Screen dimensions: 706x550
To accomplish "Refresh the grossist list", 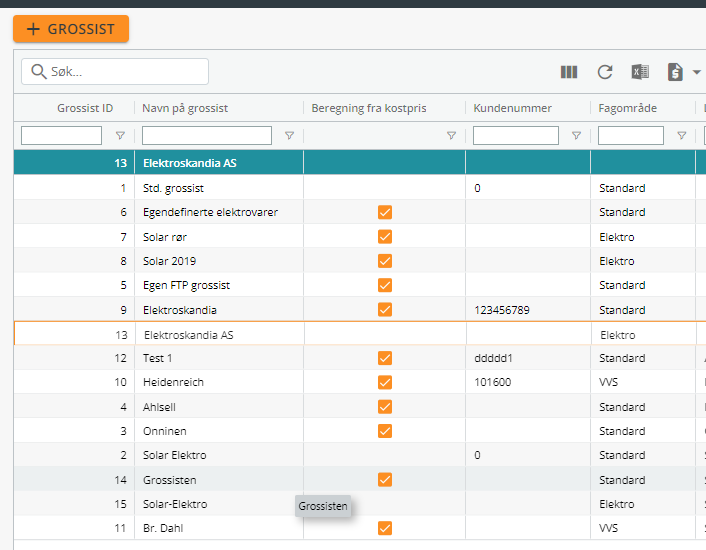I will click(x=605, y=72).
